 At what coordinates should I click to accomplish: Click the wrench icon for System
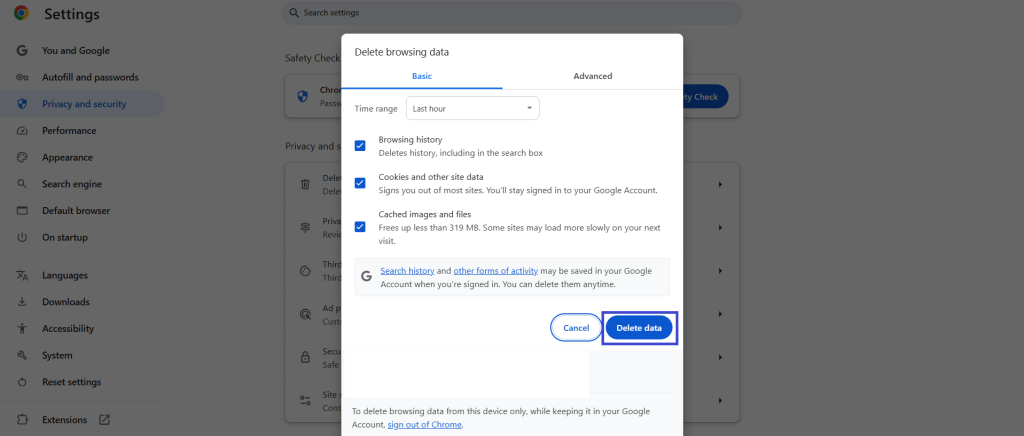(x=22, y=356)
